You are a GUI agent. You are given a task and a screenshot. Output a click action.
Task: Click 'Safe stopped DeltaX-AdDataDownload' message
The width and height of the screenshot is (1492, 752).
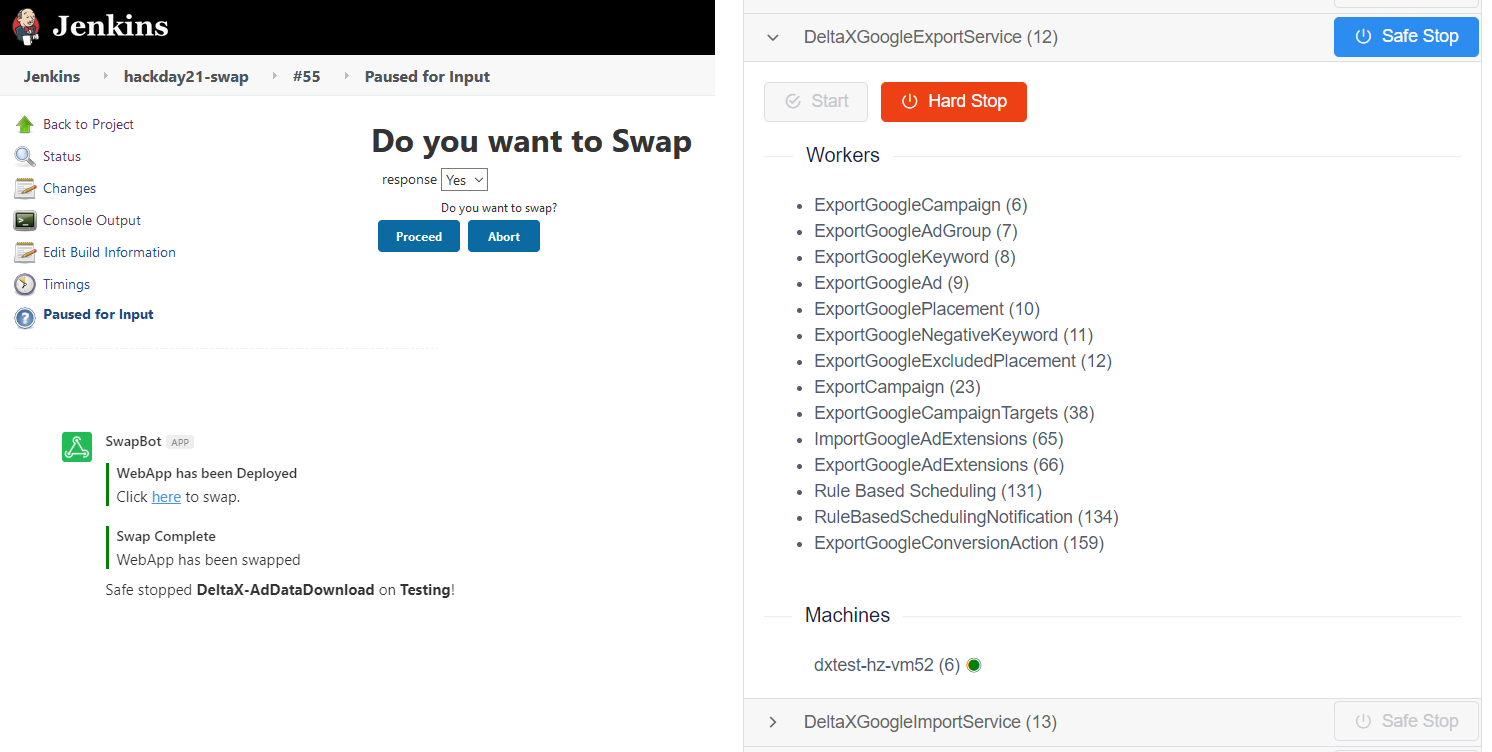point(280,590)
